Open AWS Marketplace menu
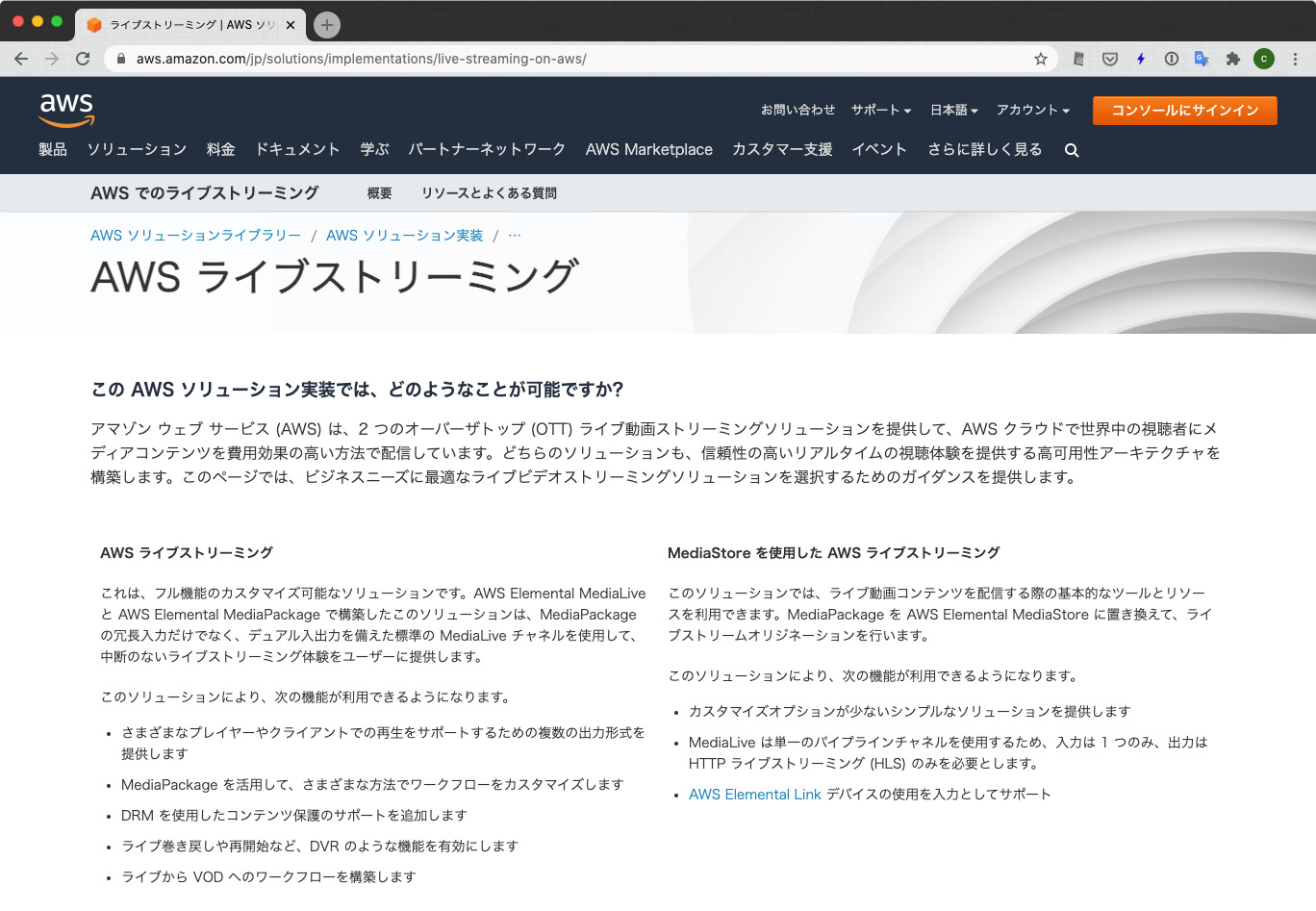 649,149
